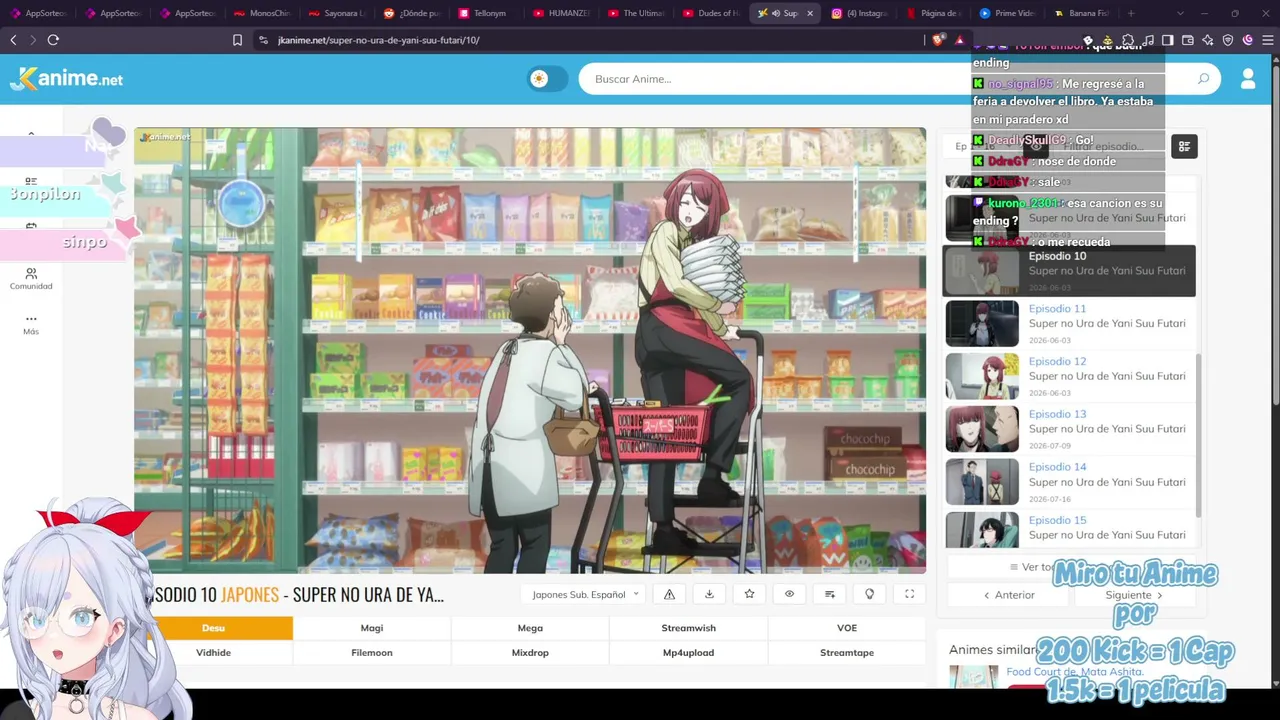Select the Vidhide server tab
The image size is (1280, 720).
[213, 653]
